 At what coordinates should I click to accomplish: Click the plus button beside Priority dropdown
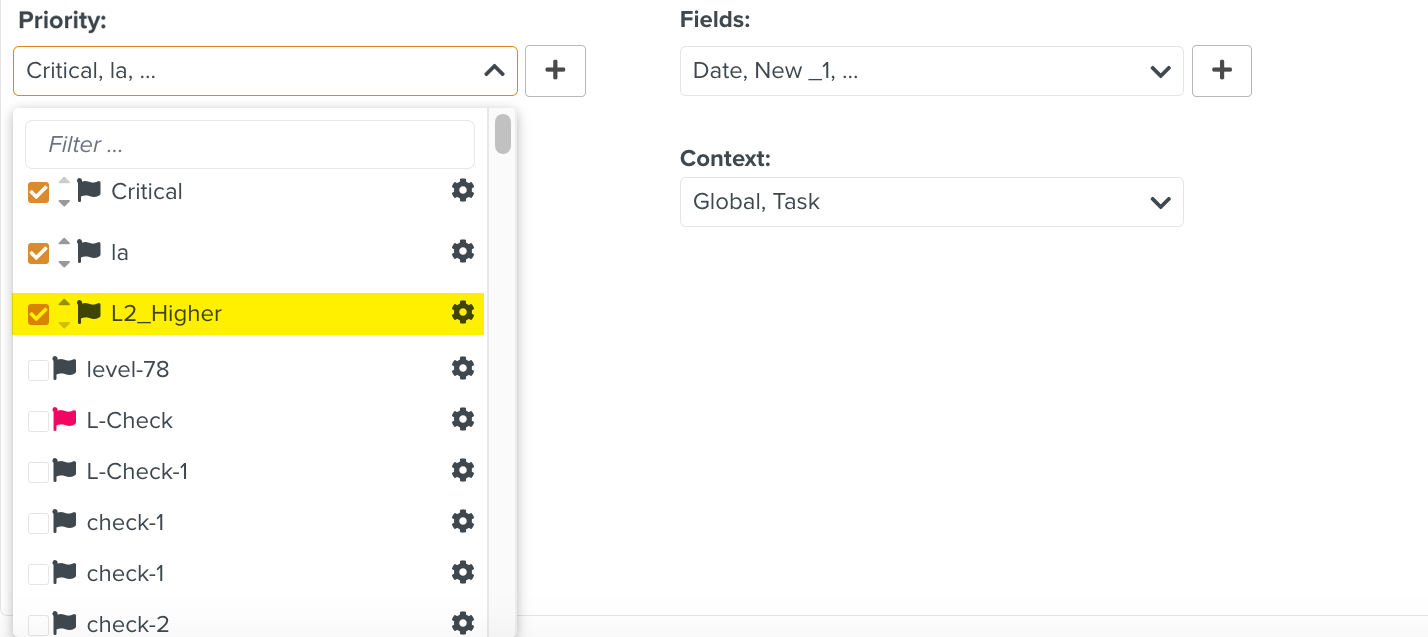pyautogui.click(x=555, y=70)
